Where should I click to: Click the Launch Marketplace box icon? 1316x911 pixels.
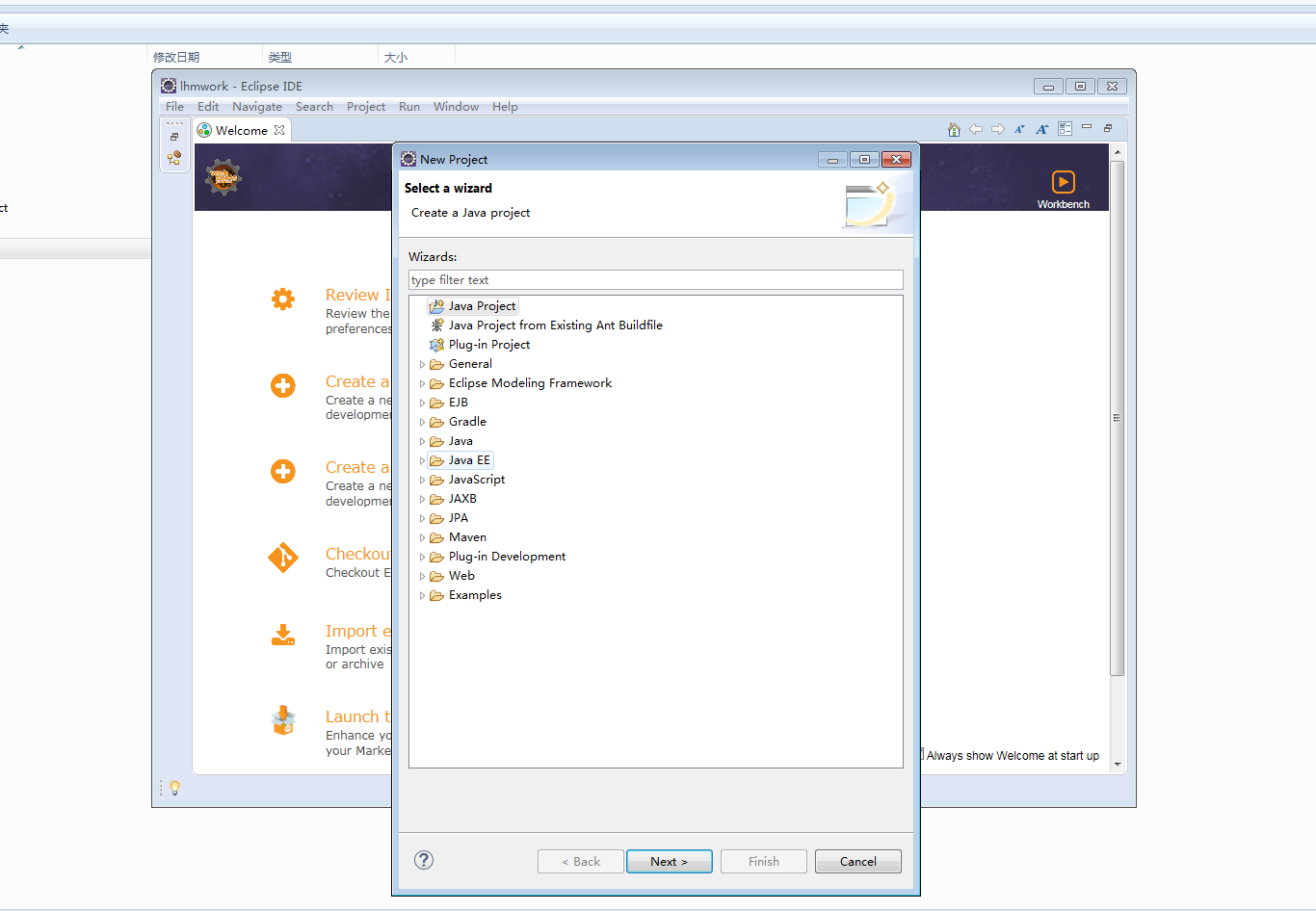(x=283, y=720)
